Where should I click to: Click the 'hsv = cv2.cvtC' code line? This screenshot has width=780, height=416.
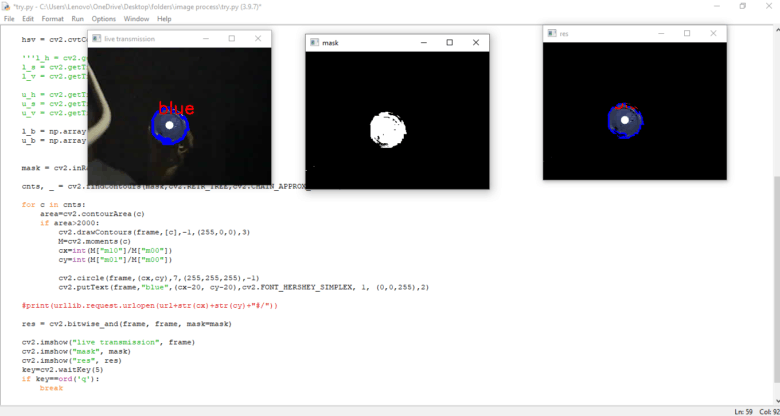[55, 39]
